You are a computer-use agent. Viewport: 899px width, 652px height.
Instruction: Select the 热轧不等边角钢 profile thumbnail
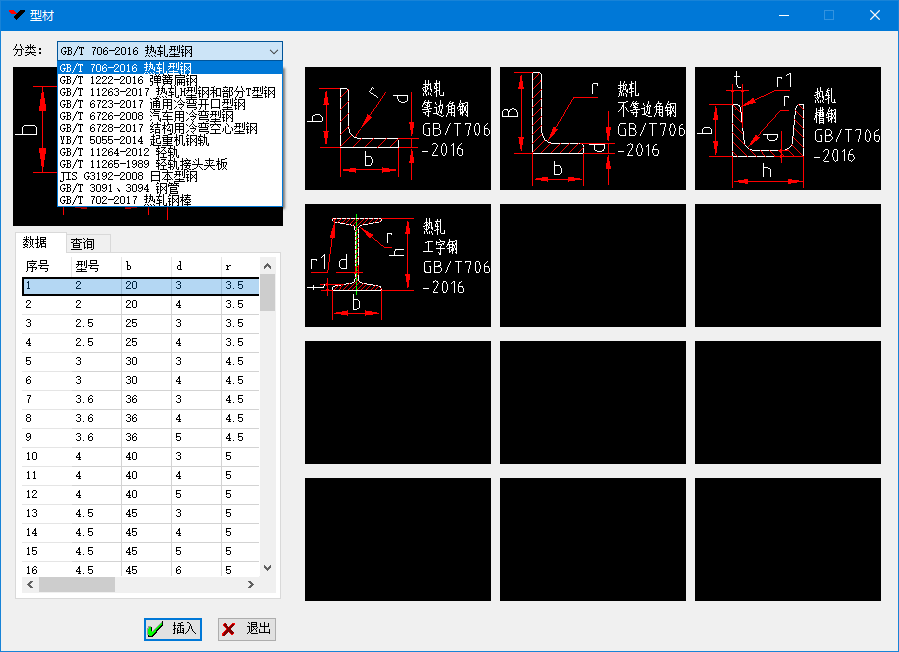[x=592, y=128]
